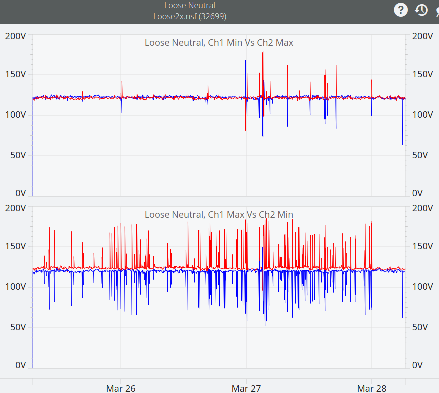The image size is (439, 393).
Task: Click the top chart left '50V' axis label
Action: pyautogui.click(x=18, y=155)
